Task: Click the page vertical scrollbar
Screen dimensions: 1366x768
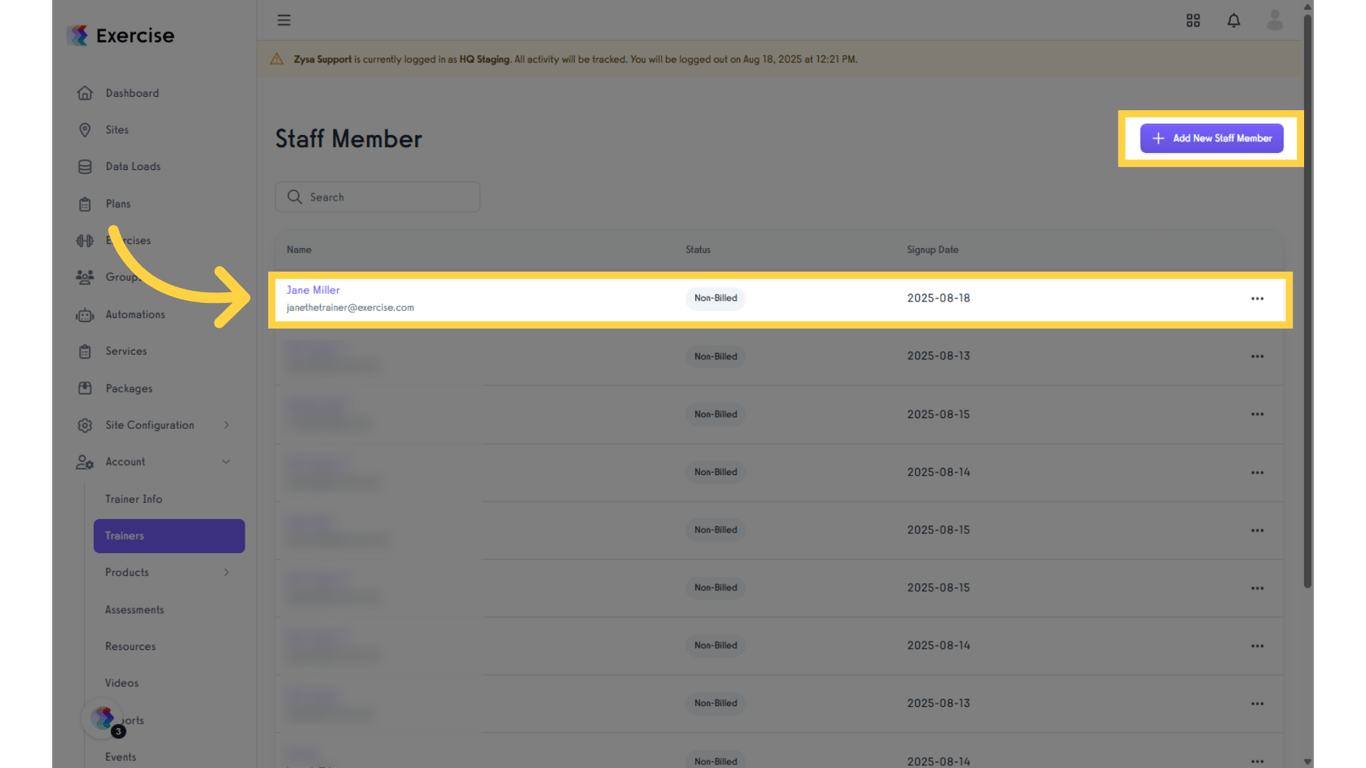Action: pos(1307,300)
